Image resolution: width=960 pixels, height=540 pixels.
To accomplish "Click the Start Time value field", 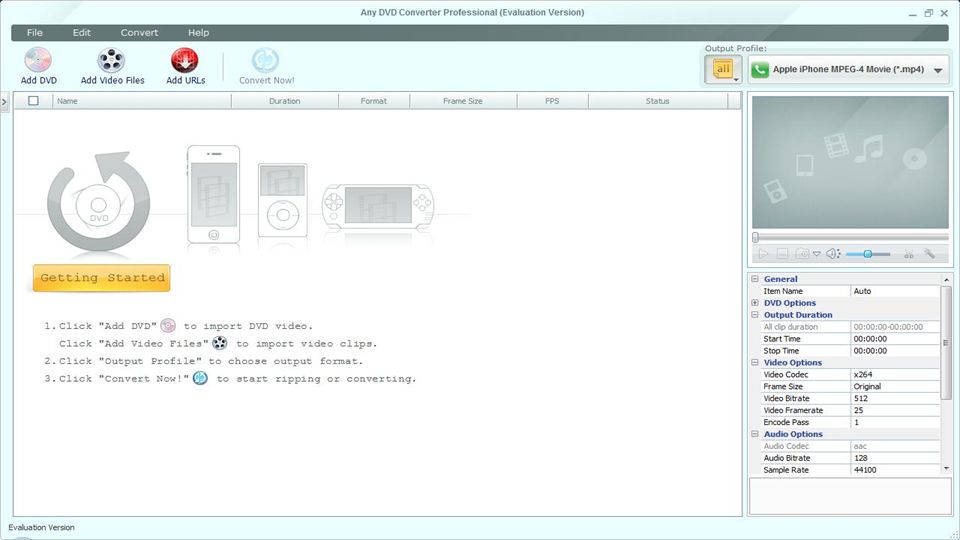I will click(x=895, y=339).
